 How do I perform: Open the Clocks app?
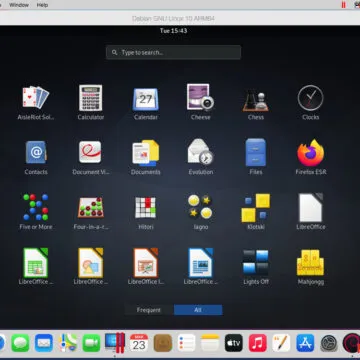pos(310,98)
